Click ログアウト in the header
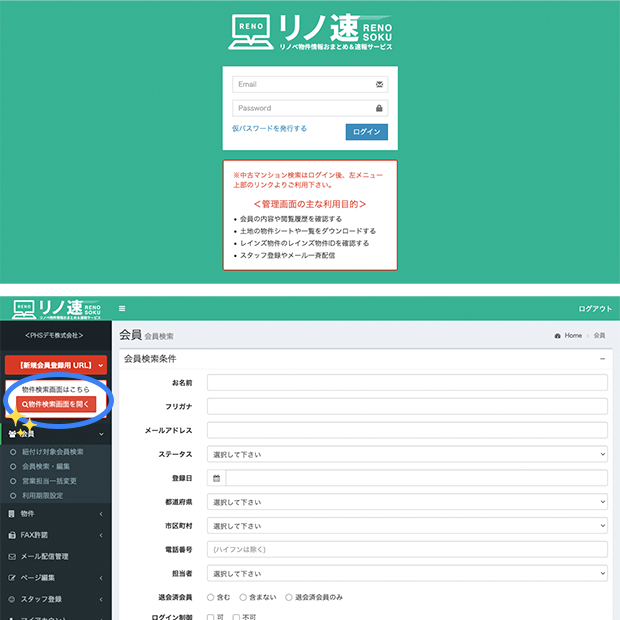 click(x=595, y=309)
